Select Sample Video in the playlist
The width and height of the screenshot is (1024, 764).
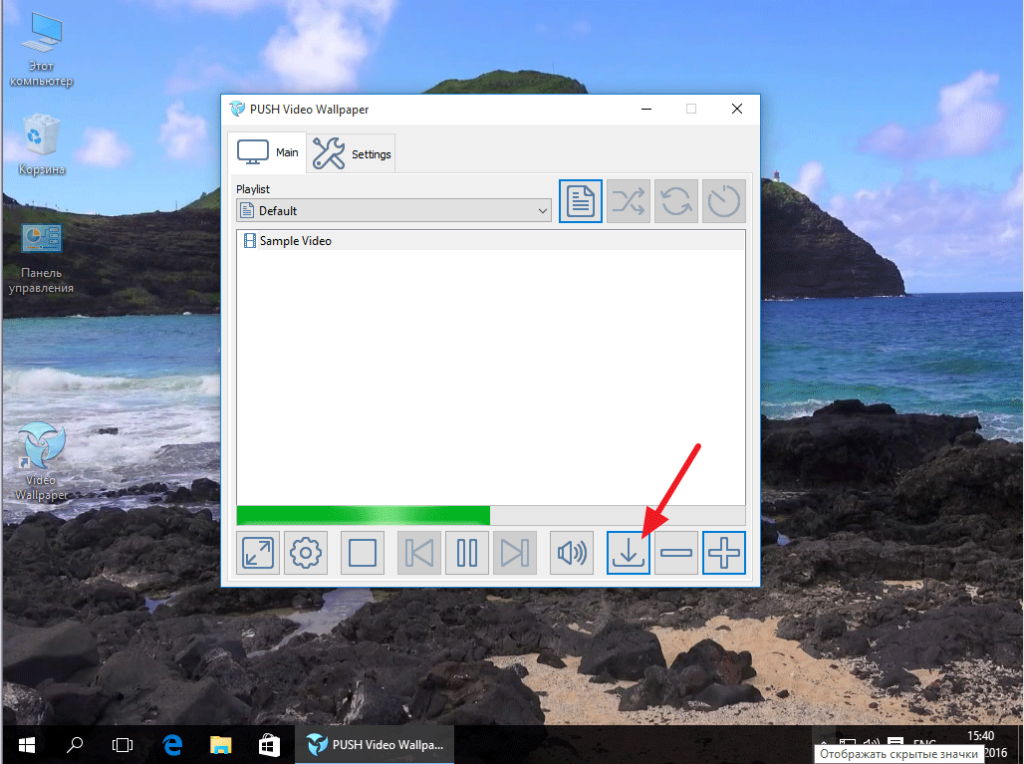[x=295, y=241]
